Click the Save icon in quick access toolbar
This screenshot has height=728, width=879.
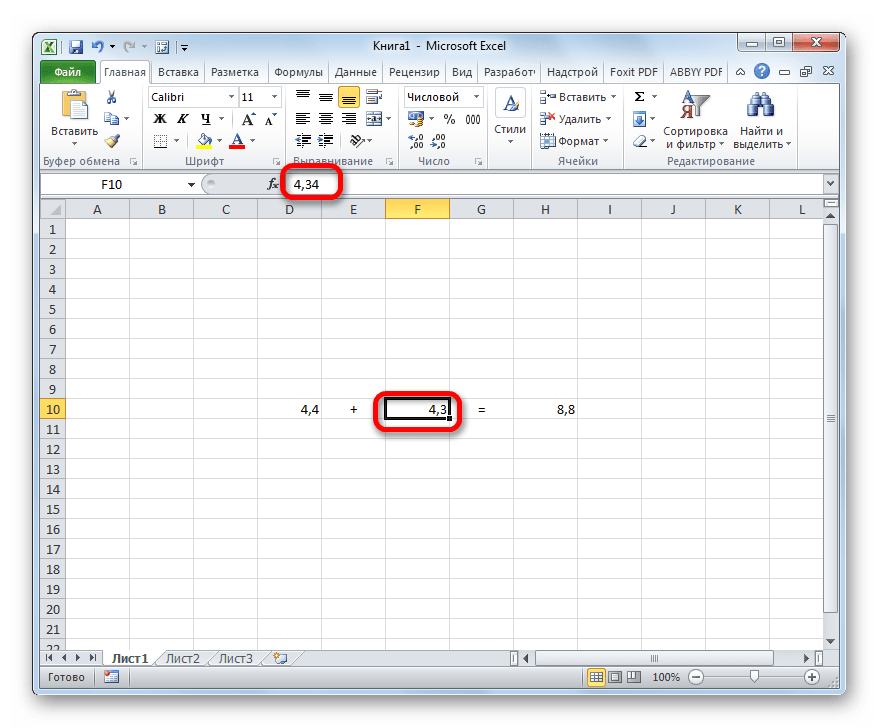click(x=76, y=46)
